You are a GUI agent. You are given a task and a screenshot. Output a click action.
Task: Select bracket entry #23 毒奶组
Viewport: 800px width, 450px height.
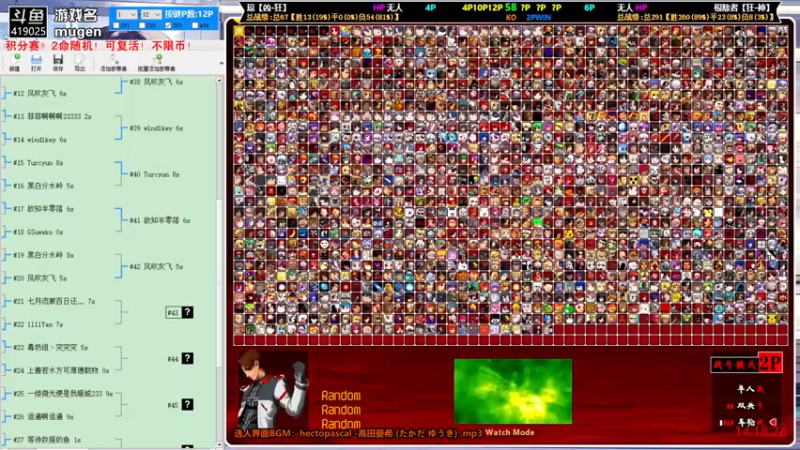pos(51,347)
